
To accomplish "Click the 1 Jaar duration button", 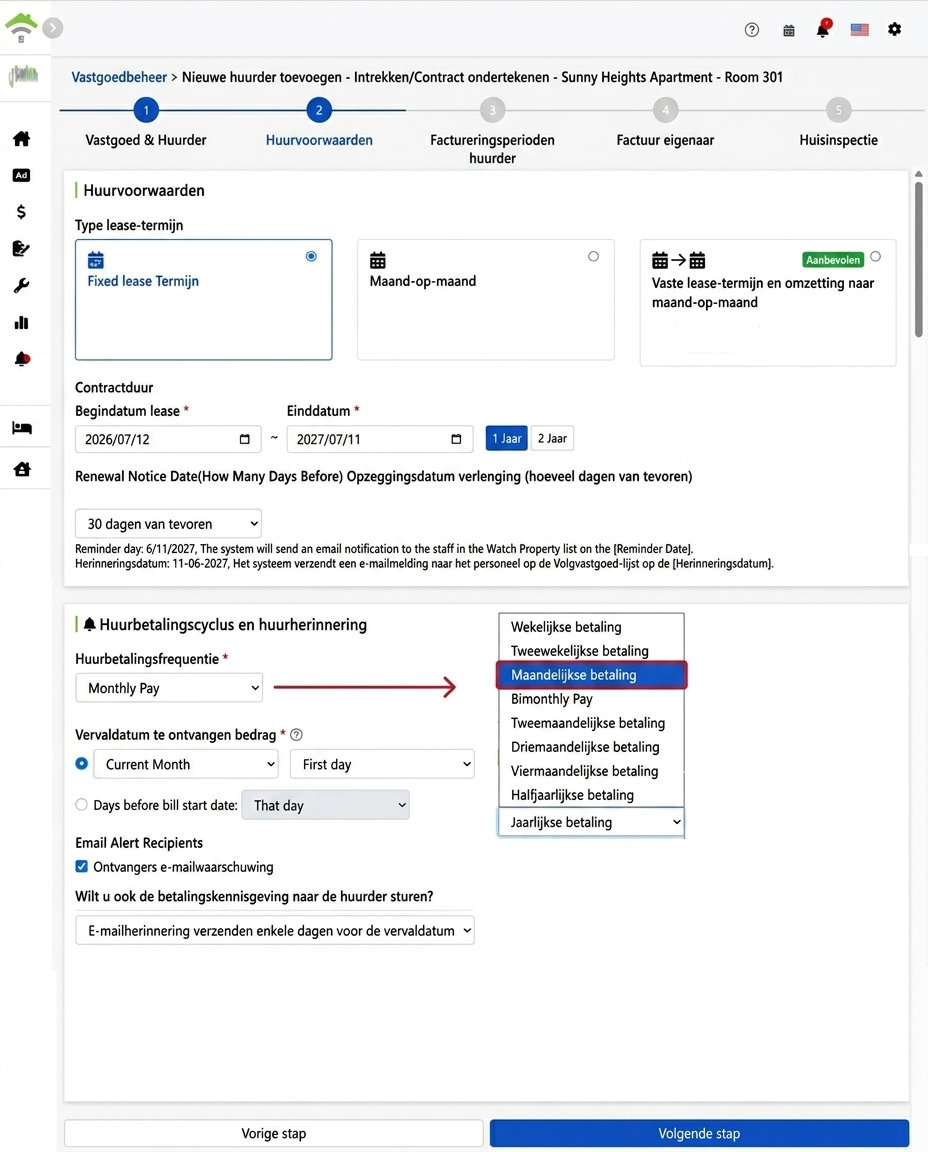I will pyautogui.click(x=506, y=438).
